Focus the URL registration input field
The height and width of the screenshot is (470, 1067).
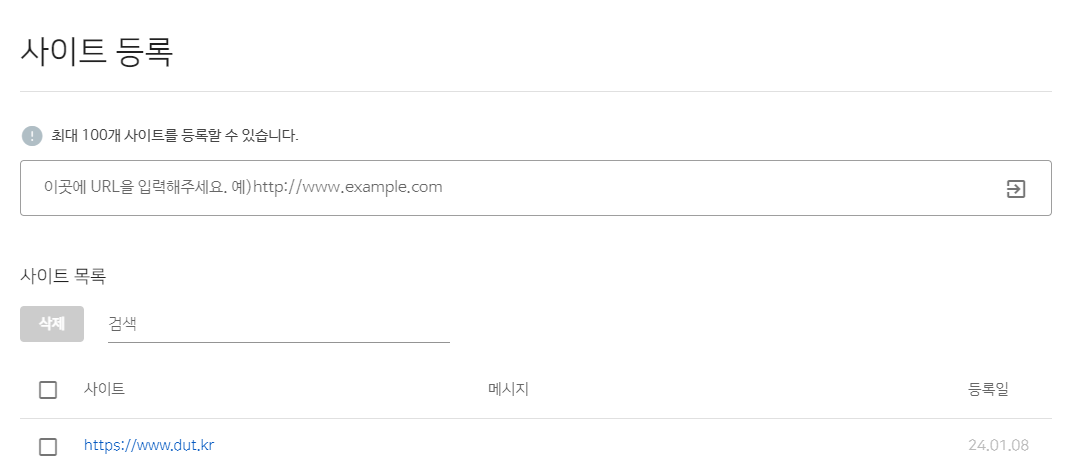536,188
